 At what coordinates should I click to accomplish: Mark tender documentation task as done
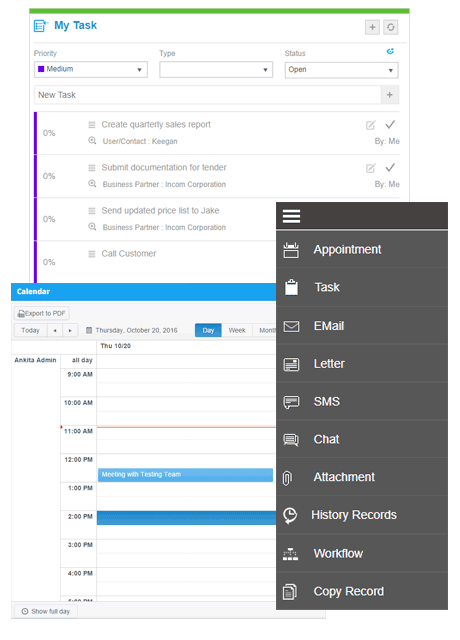[x=390, y=167]
